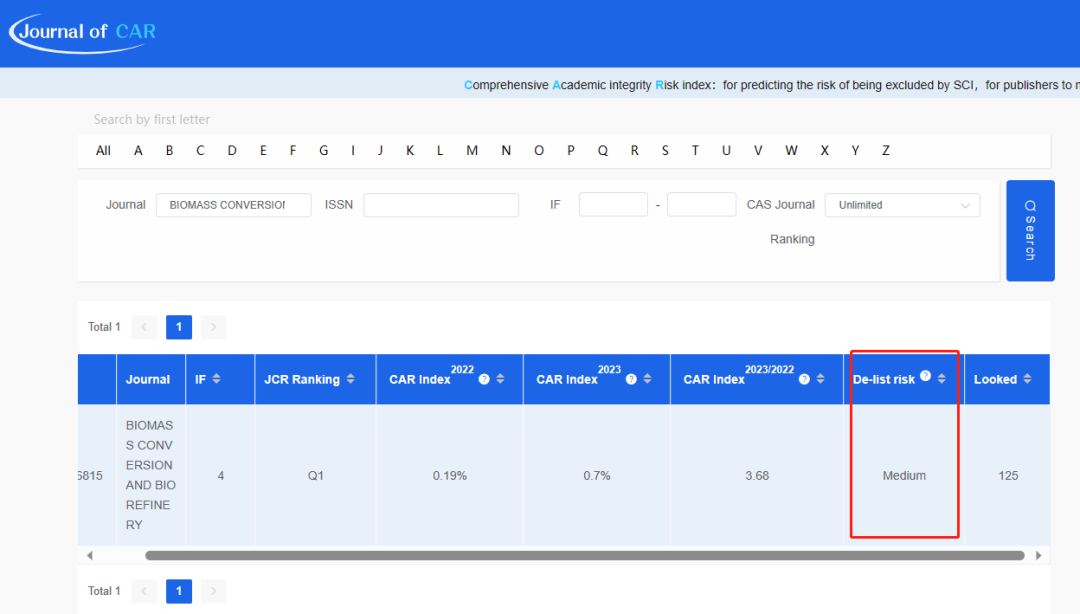This screenshot has height=614, width=1080.
Task: Filter journals by letter O
Action: tap(539, 150)
